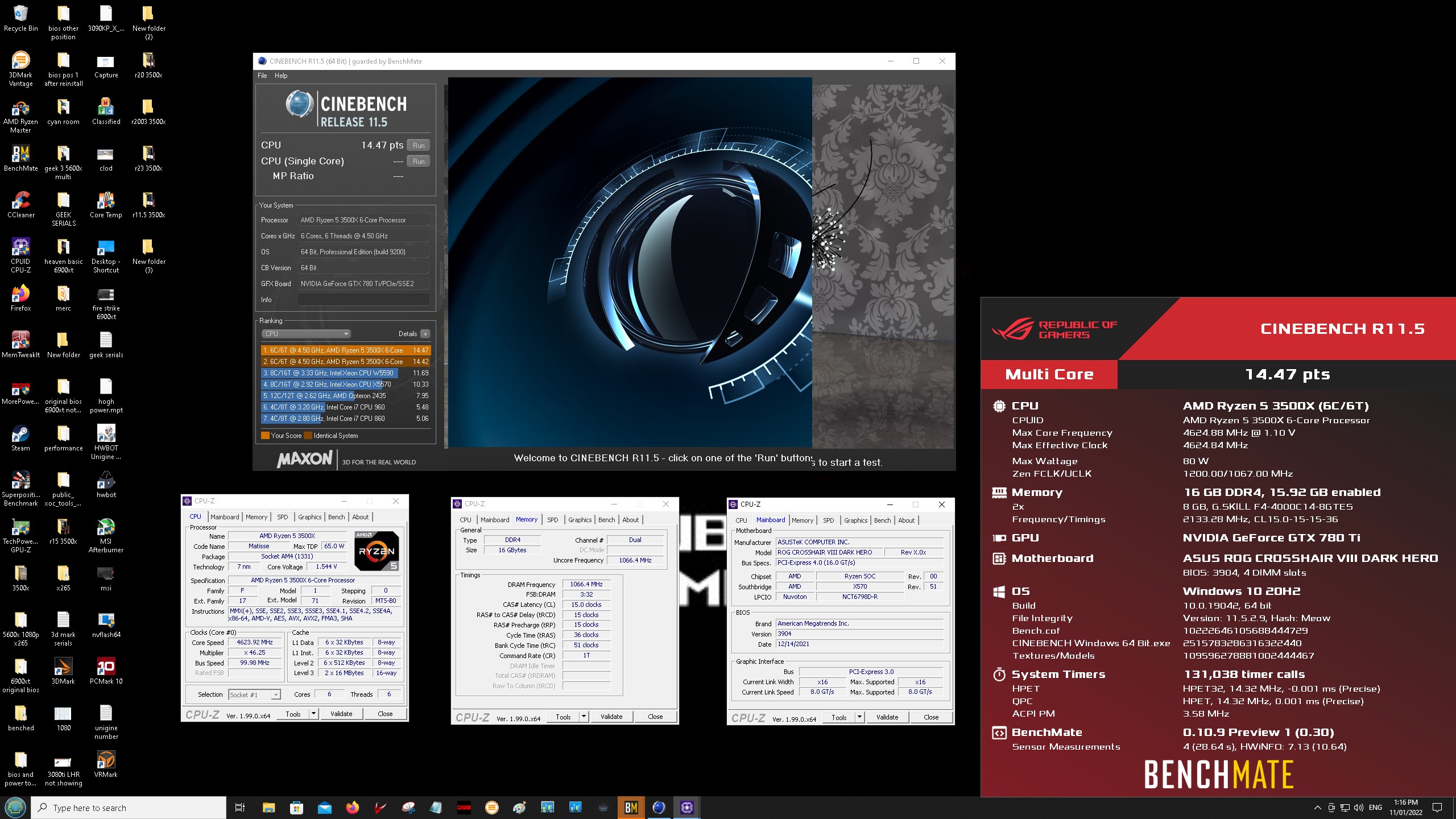Open the r11.5 3500x desktop folder
The image size is (1456, 819).
click(148, 205)
